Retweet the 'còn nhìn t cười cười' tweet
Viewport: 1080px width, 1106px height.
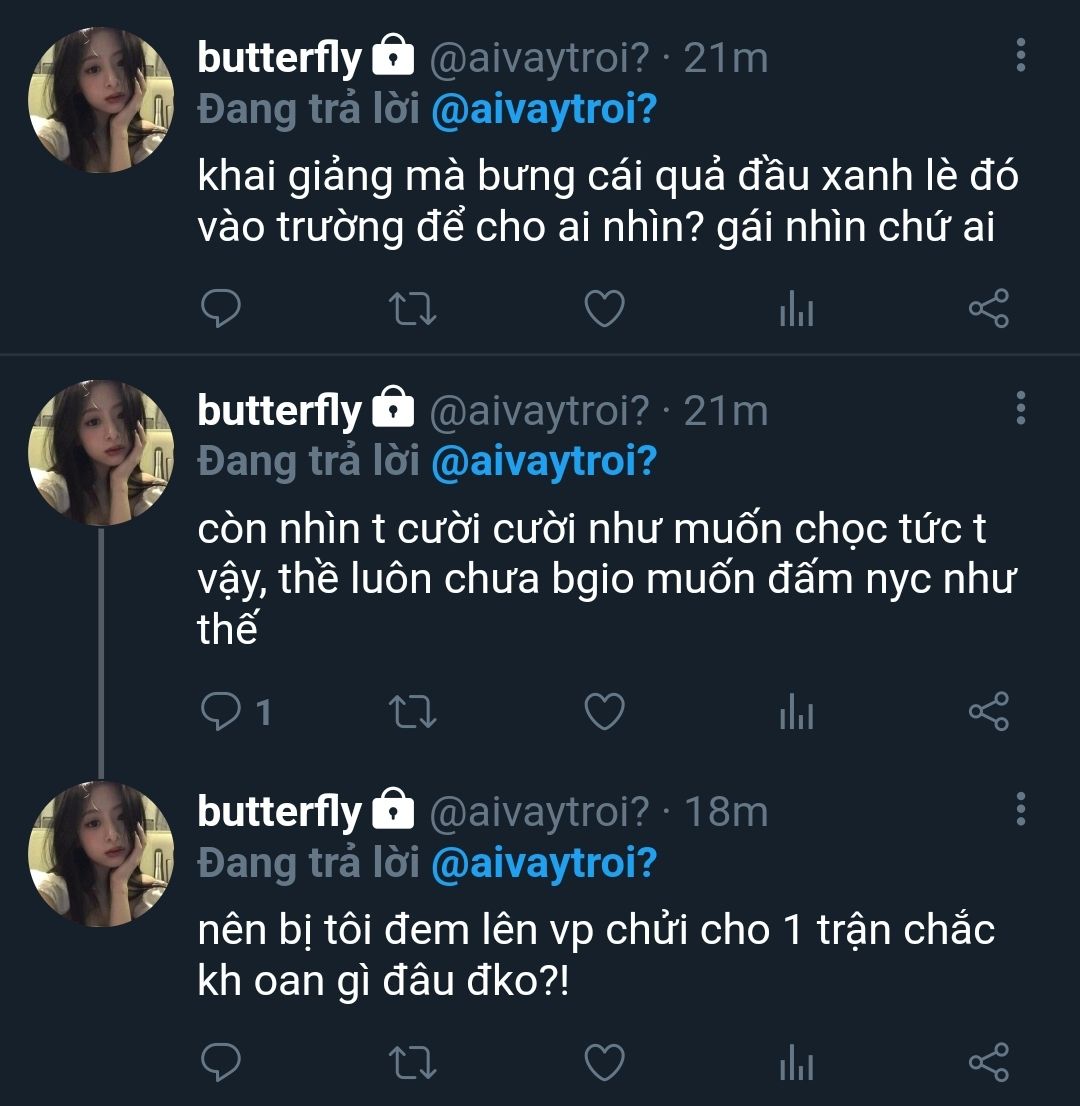pos(412,712)
